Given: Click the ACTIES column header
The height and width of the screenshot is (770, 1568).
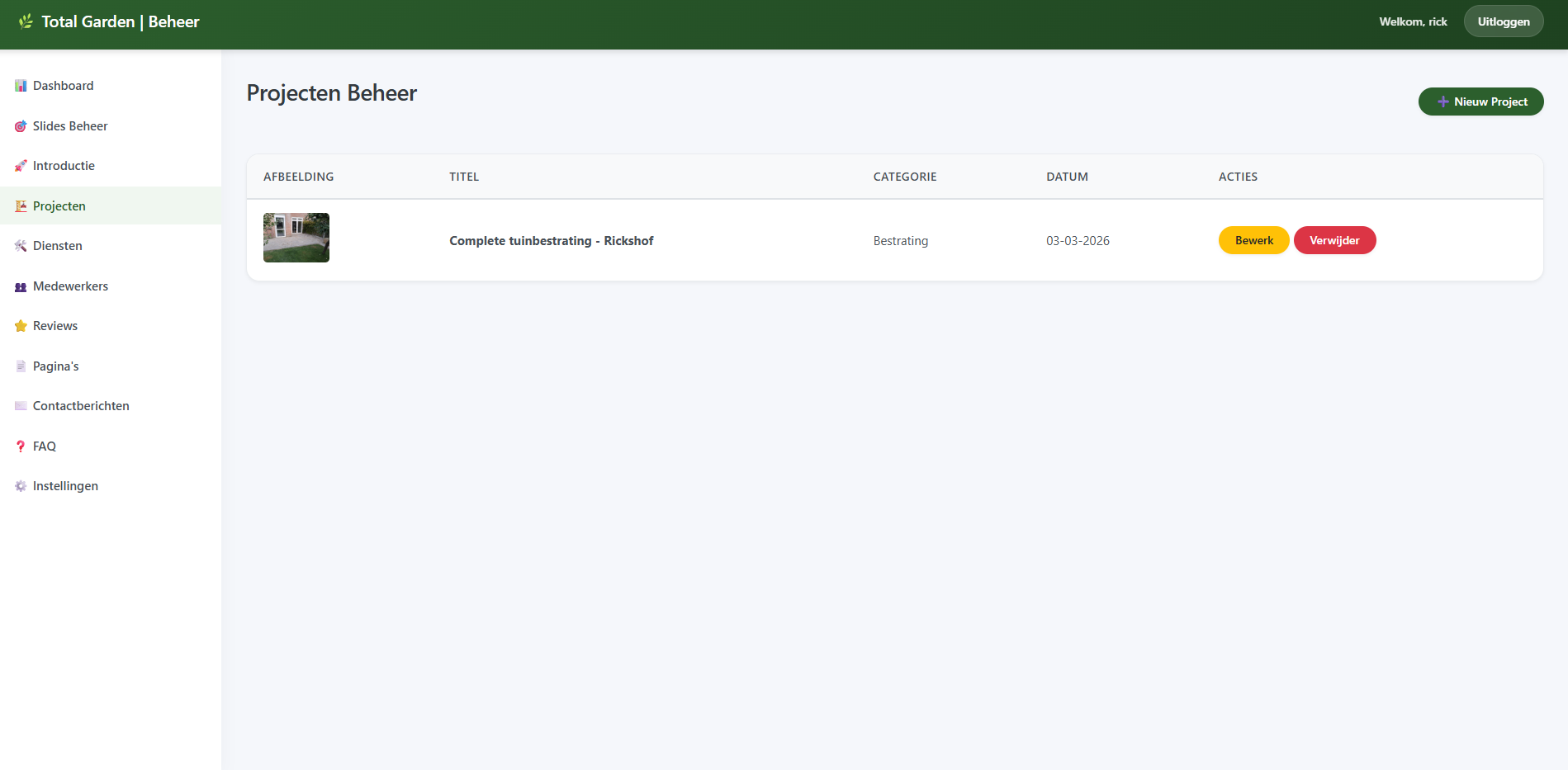Looking at the screenshot, I should tap(1238, 177).
